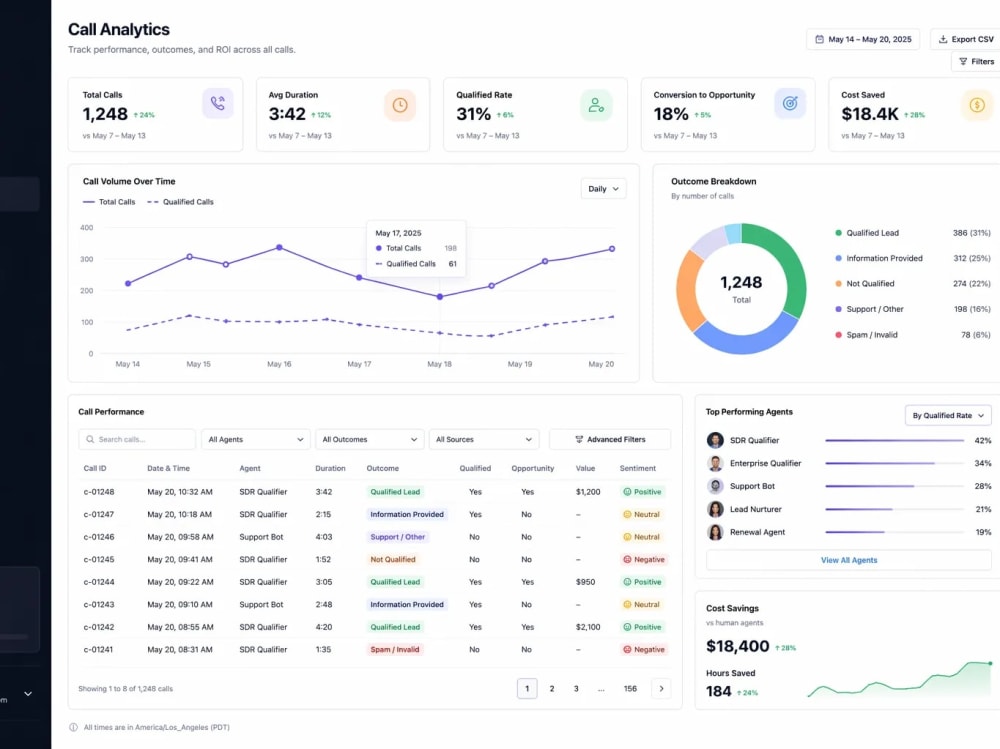
Task: Click Lead Nurturer agent avatar
Action: 716,509
